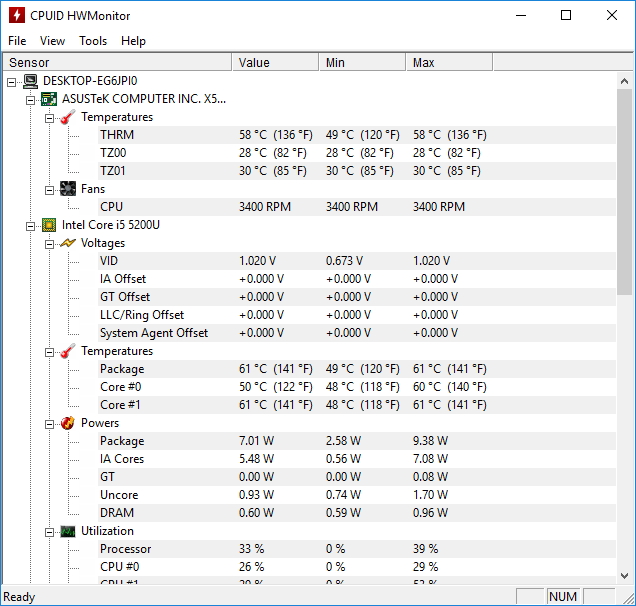The width and height of the screenshot is (636, 606).
Task: Open the File menu
Action: tap(17, 41)
